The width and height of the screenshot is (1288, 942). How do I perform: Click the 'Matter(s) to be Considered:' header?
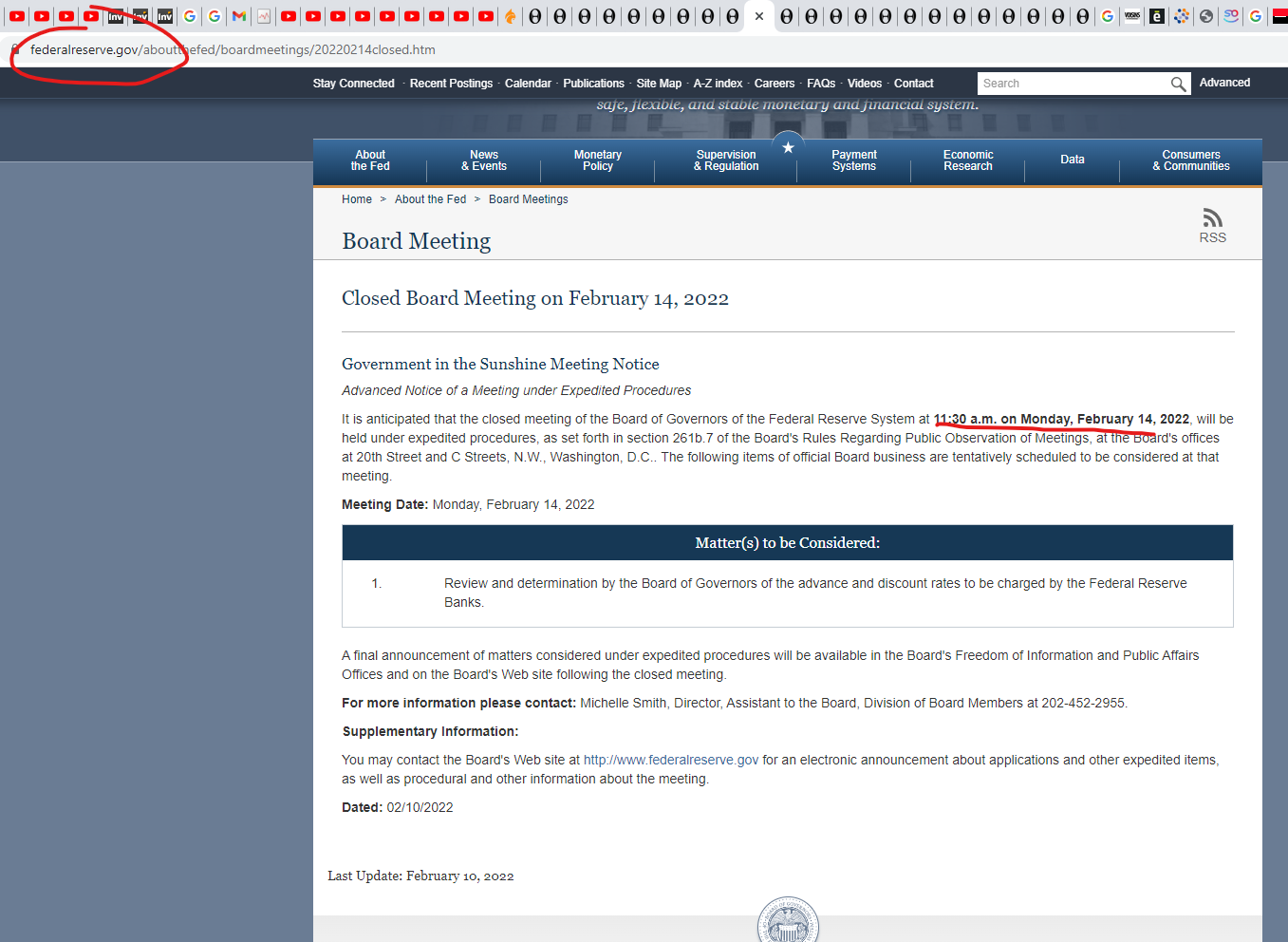point(788,543)
